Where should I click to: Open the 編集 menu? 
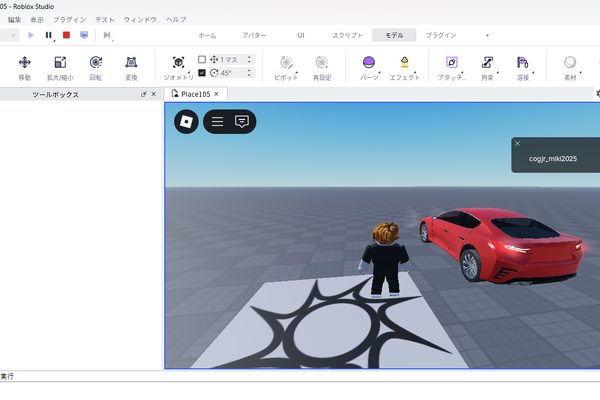coord(14,20)
